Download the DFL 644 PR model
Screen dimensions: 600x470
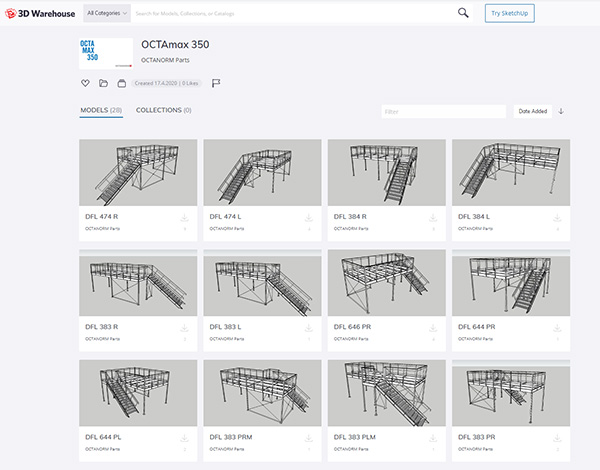(557, 328)
